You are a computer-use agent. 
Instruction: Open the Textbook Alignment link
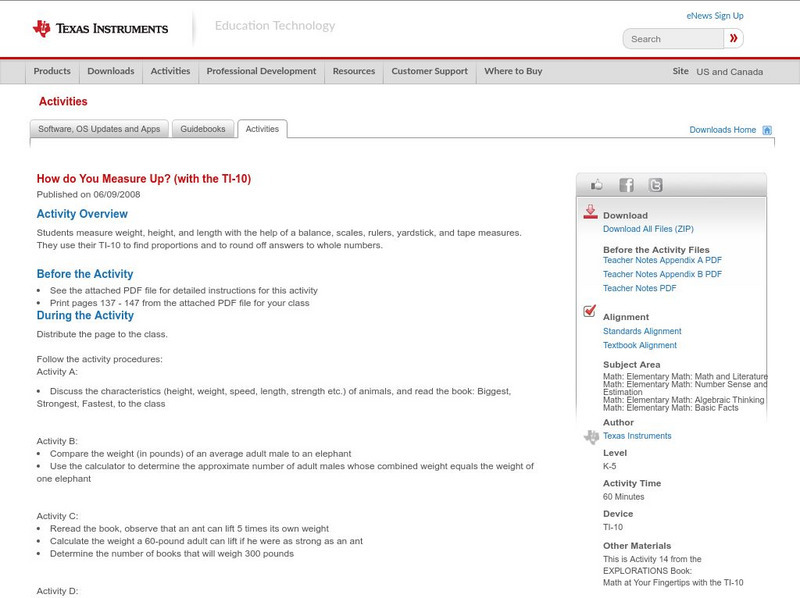click(640, 345)
